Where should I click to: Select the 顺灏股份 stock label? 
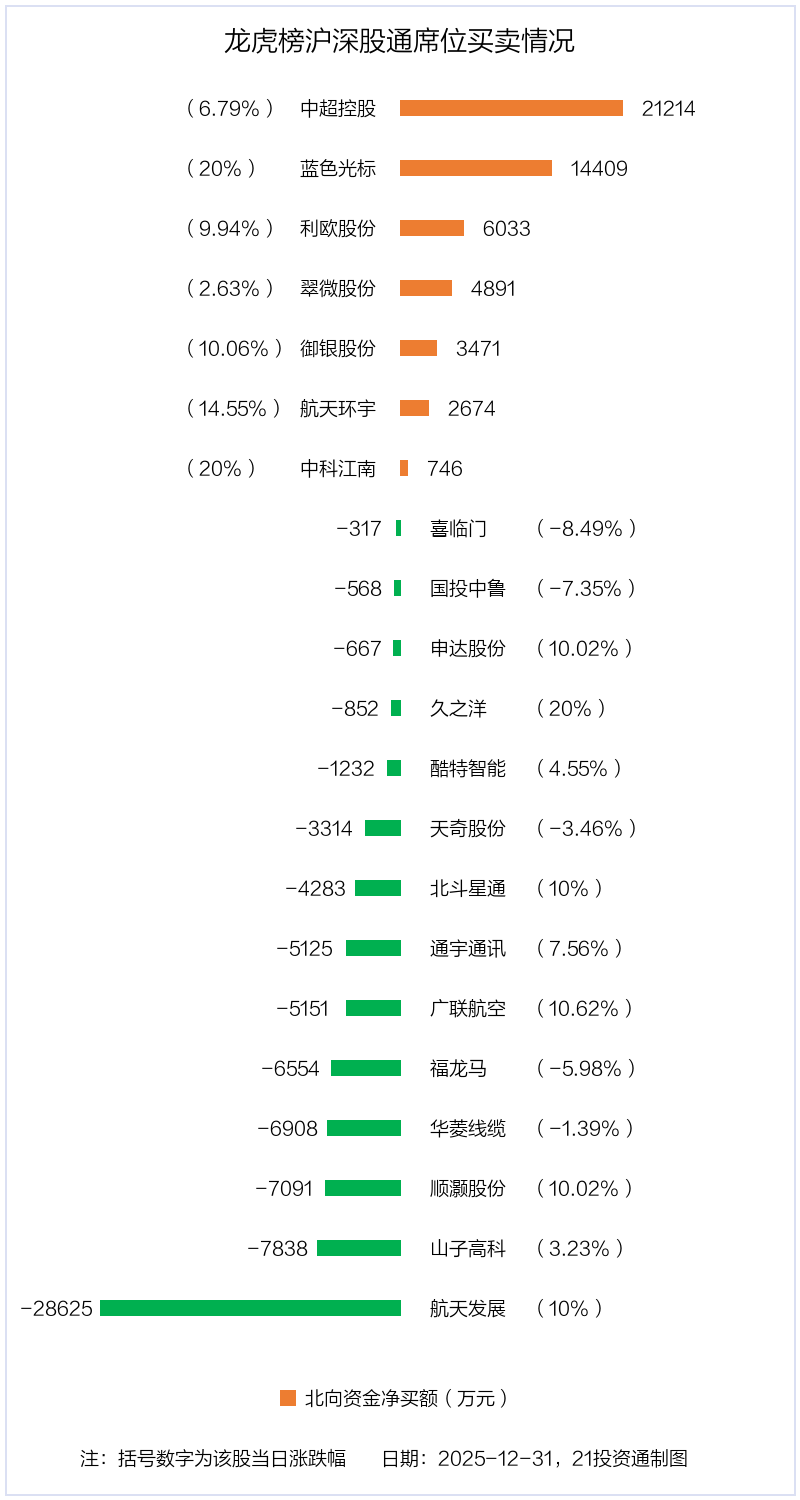pos(468,1188)
